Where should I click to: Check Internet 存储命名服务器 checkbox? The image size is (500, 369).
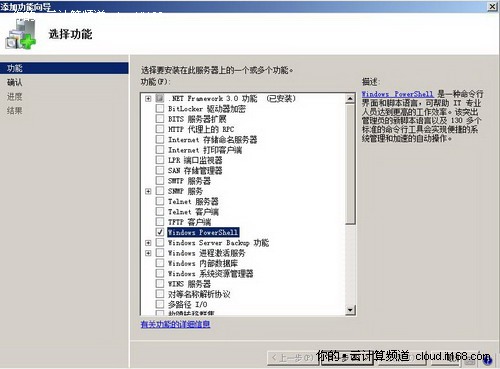click(160, 139)
